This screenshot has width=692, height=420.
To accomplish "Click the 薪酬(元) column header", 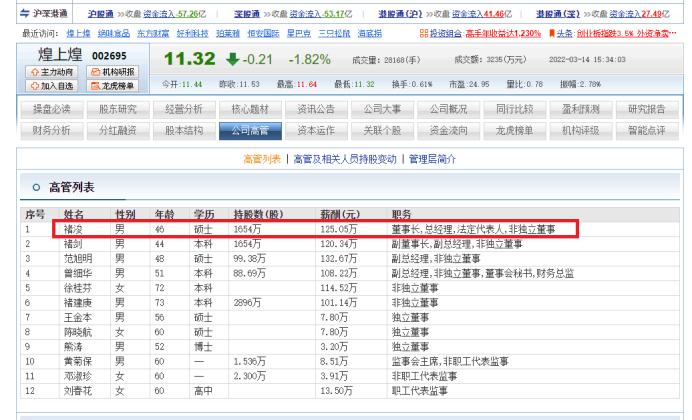I will pos(340,215).
